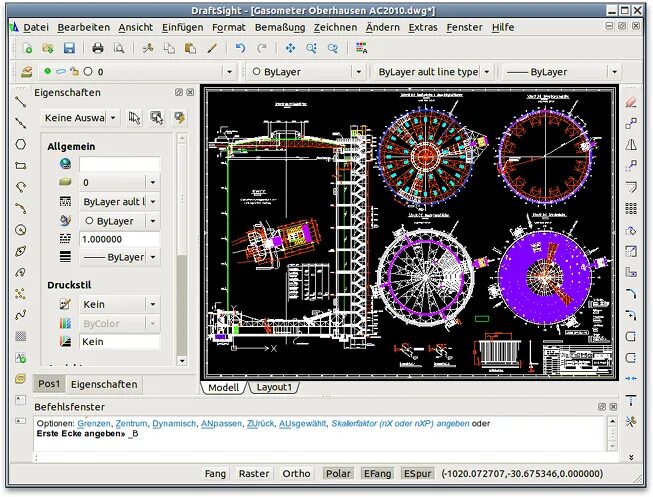Click the Zoom window magnifier icon
The image size is (653, 497).
click(312, 48)
